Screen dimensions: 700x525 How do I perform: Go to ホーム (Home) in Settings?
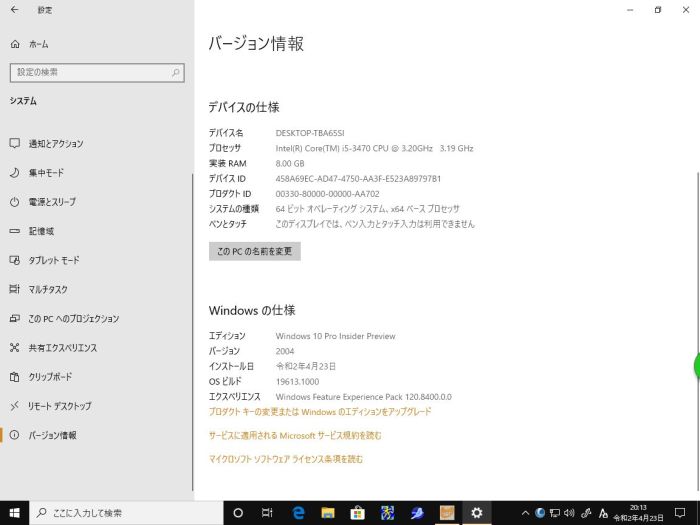pos(38,44)
